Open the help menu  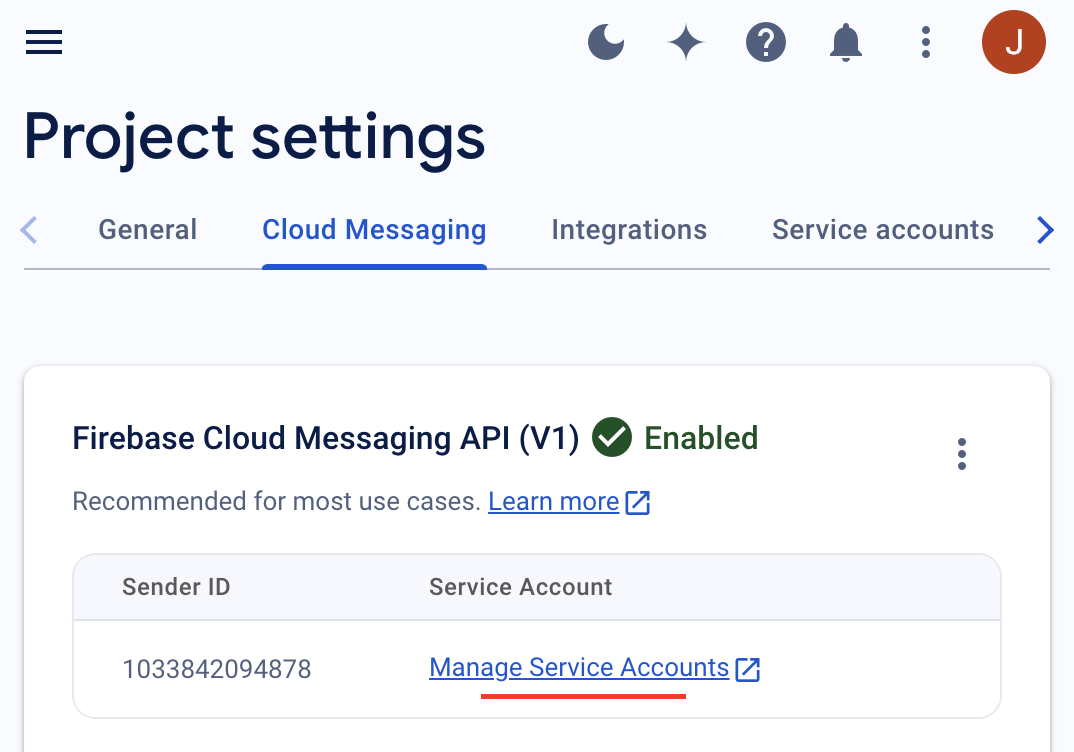(766, 42)
